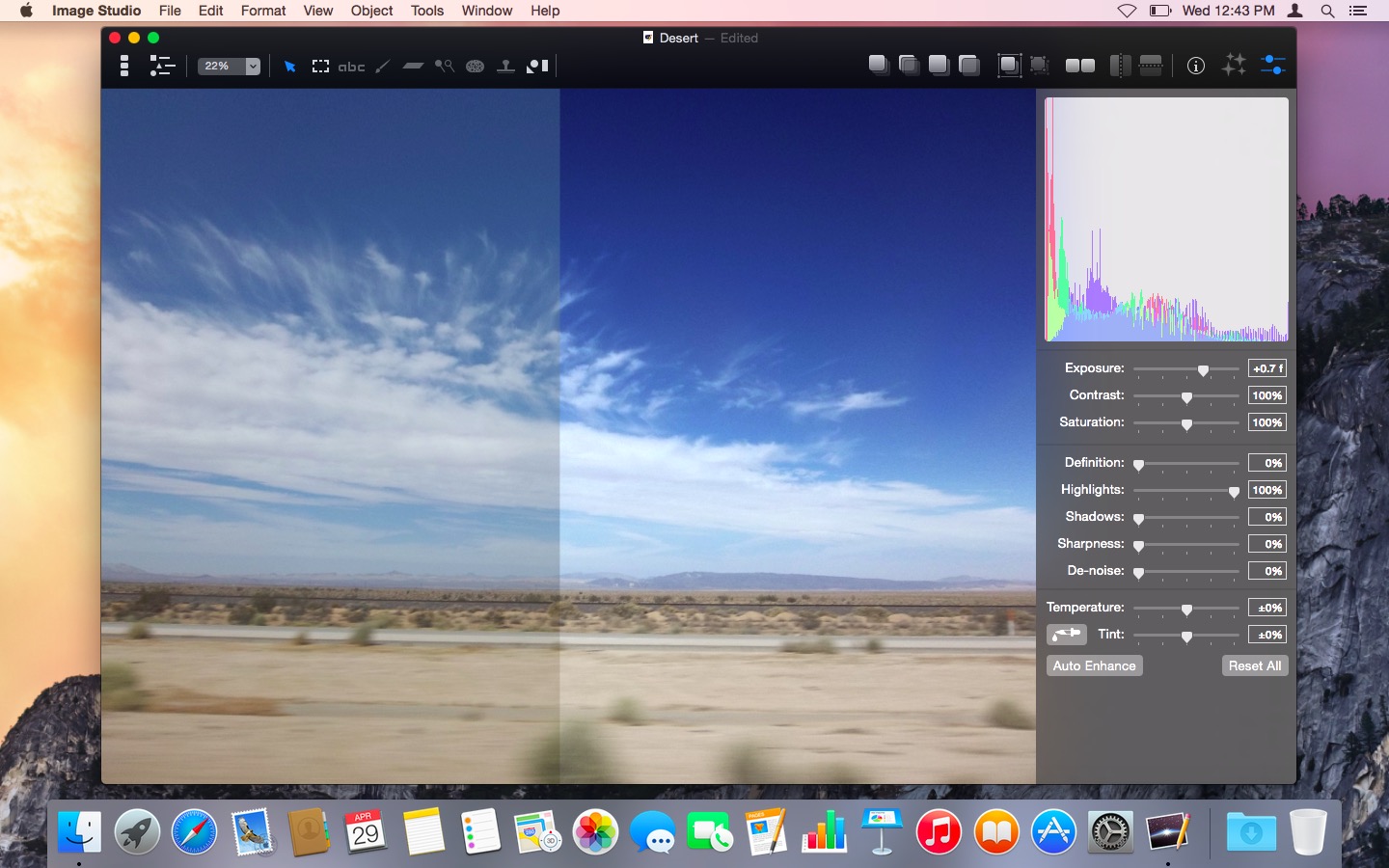Select the stamp clone tool
The image size is (1389, 868).
point(505,67)
